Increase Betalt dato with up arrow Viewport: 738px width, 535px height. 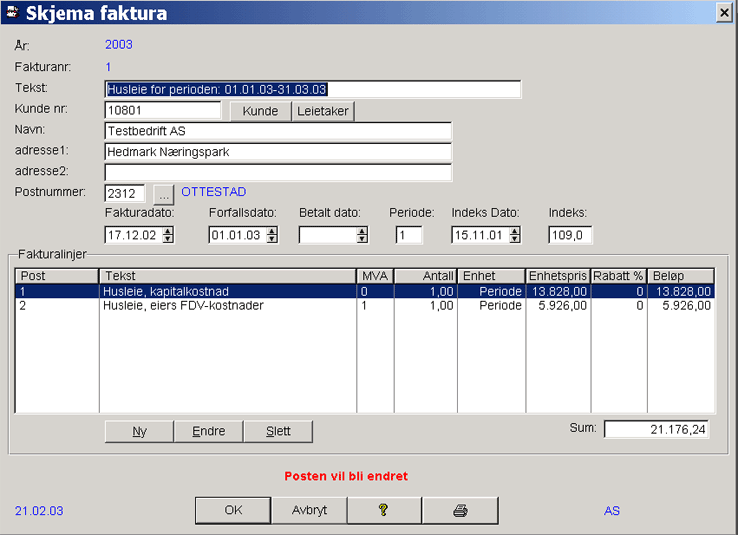point(362,231)
